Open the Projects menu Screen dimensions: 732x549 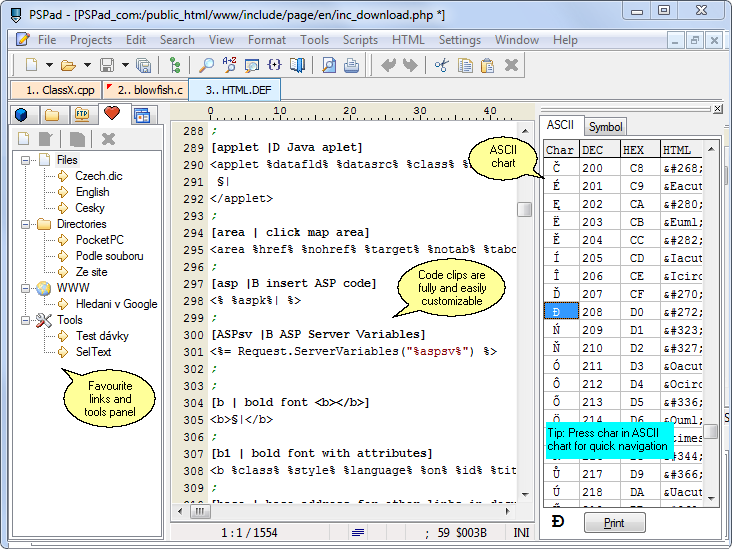pyautogui.click(x=91, y=40)
